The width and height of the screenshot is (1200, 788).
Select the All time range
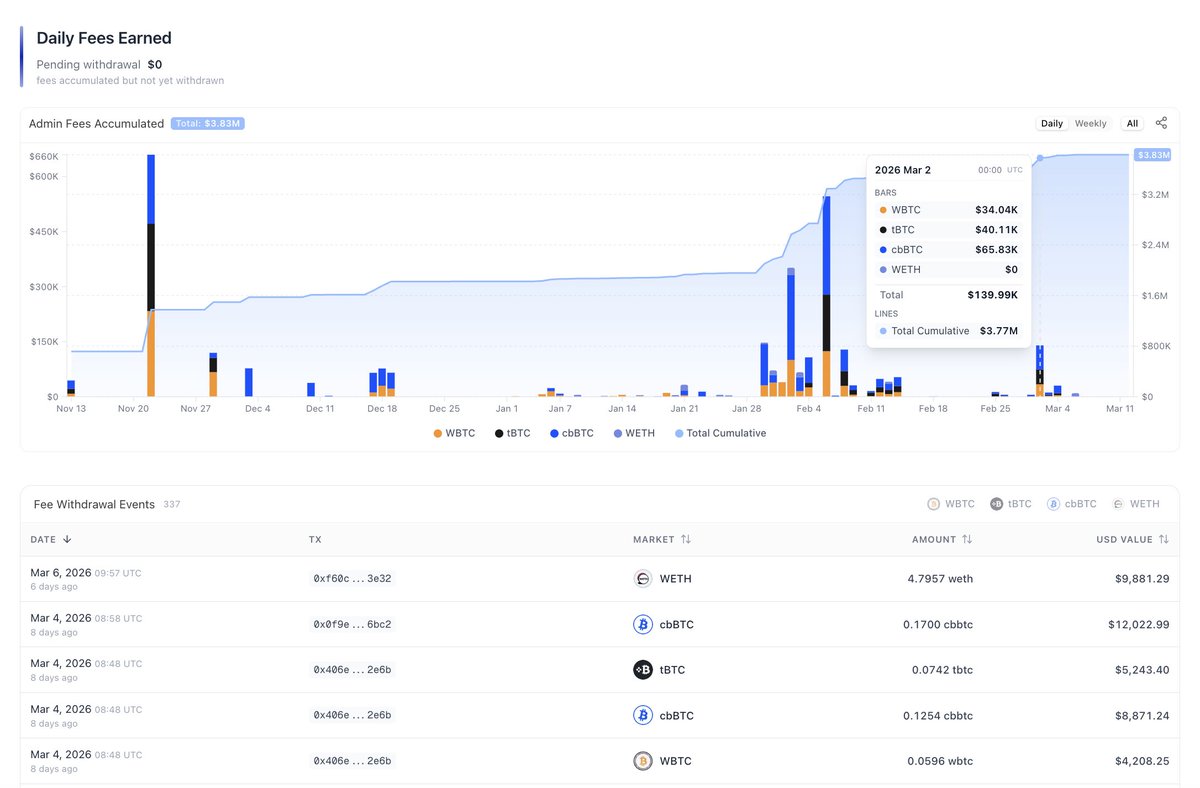[1132, 124]
